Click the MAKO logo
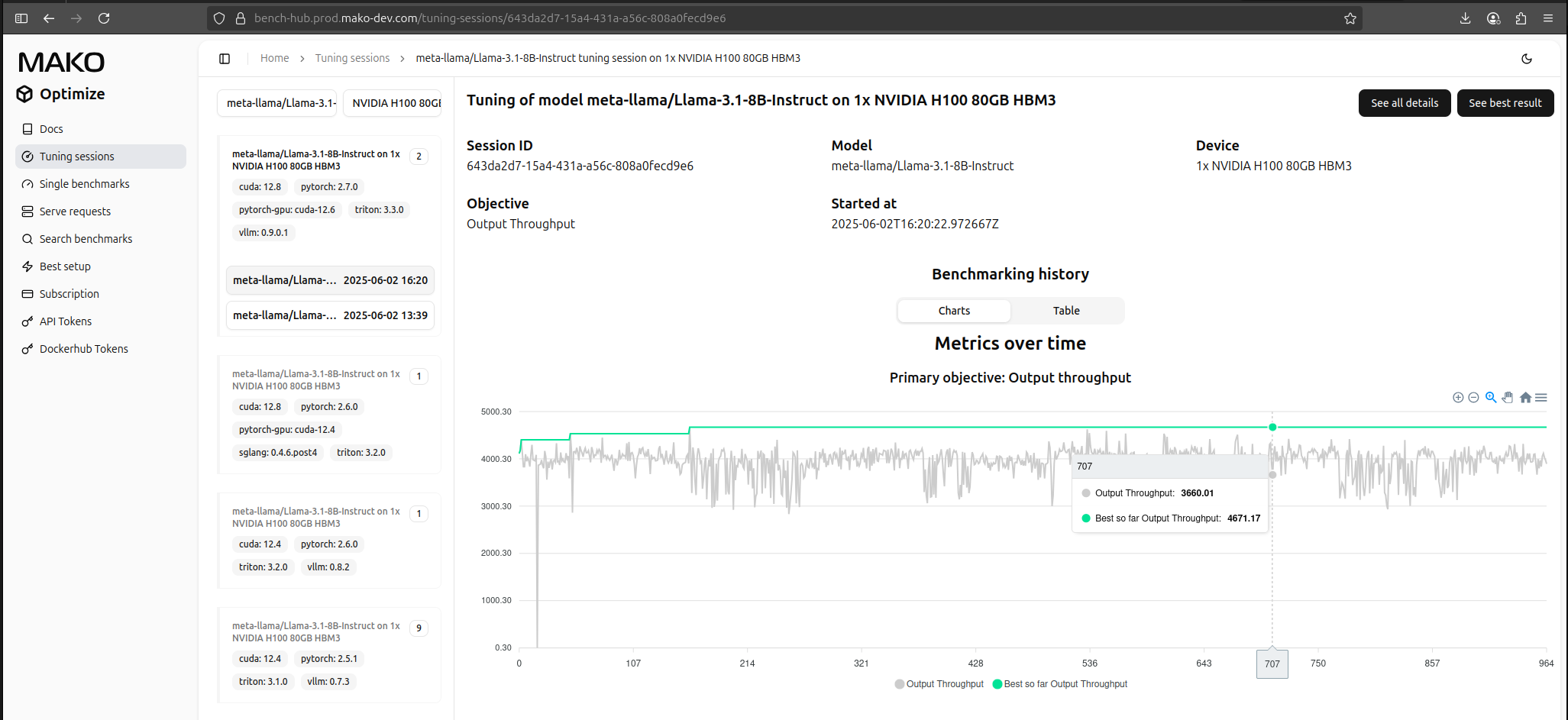 (x=61, y=63)
